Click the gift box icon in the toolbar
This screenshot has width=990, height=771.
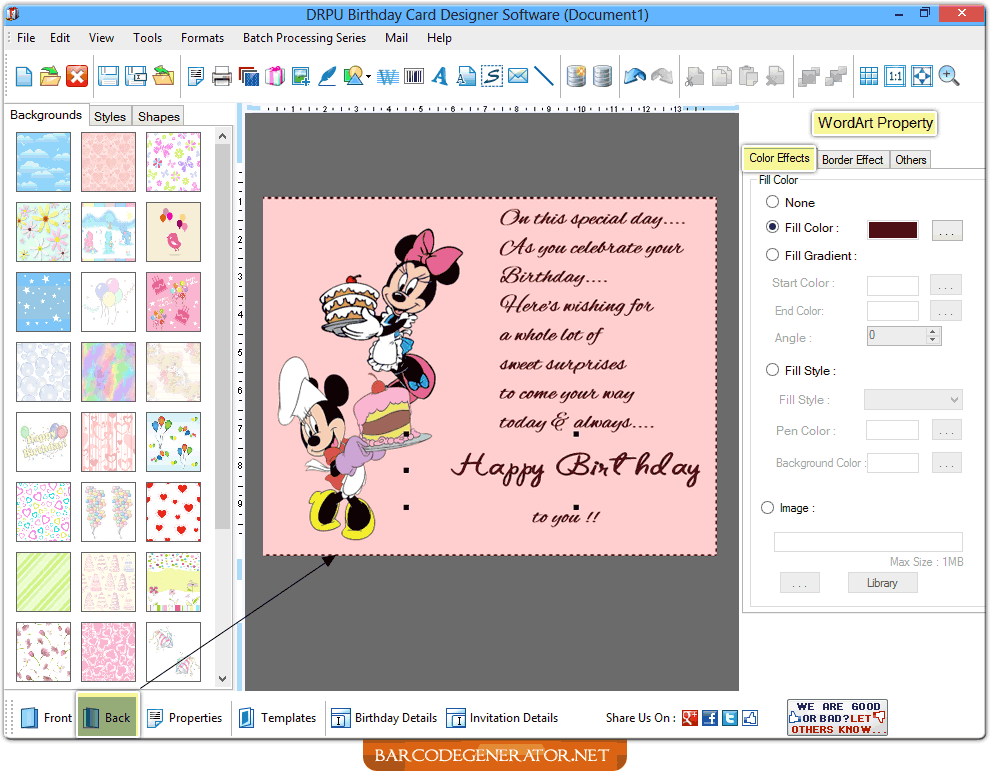(x=275, y=76)
